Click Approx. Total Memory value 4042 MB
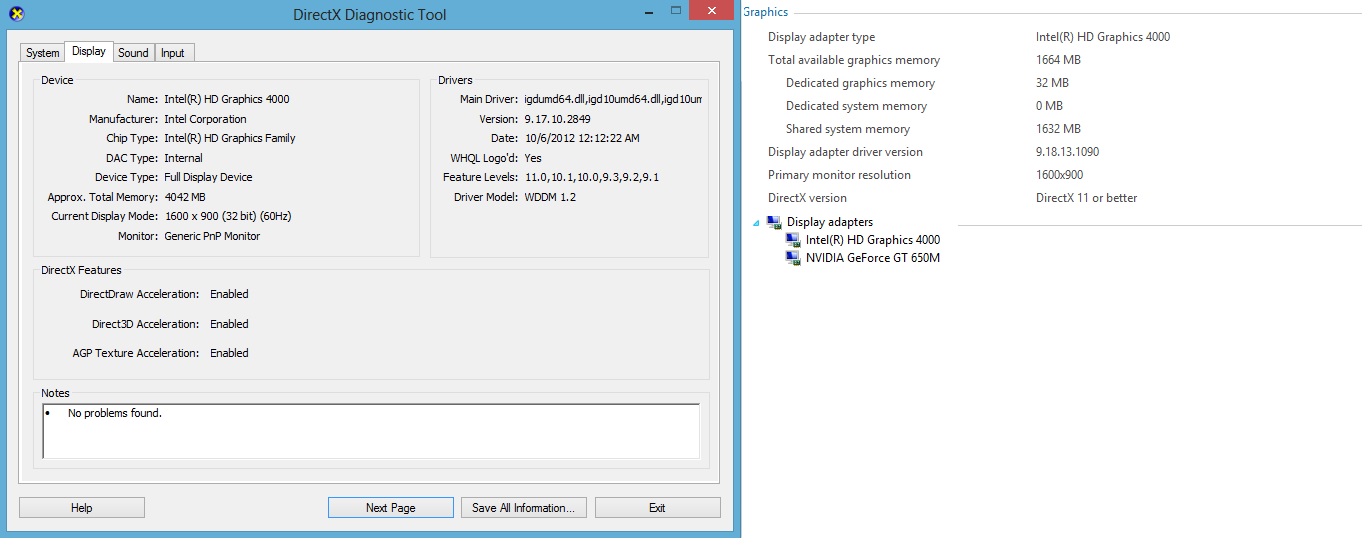1370x545 pixels. click(x=185, y=197)
